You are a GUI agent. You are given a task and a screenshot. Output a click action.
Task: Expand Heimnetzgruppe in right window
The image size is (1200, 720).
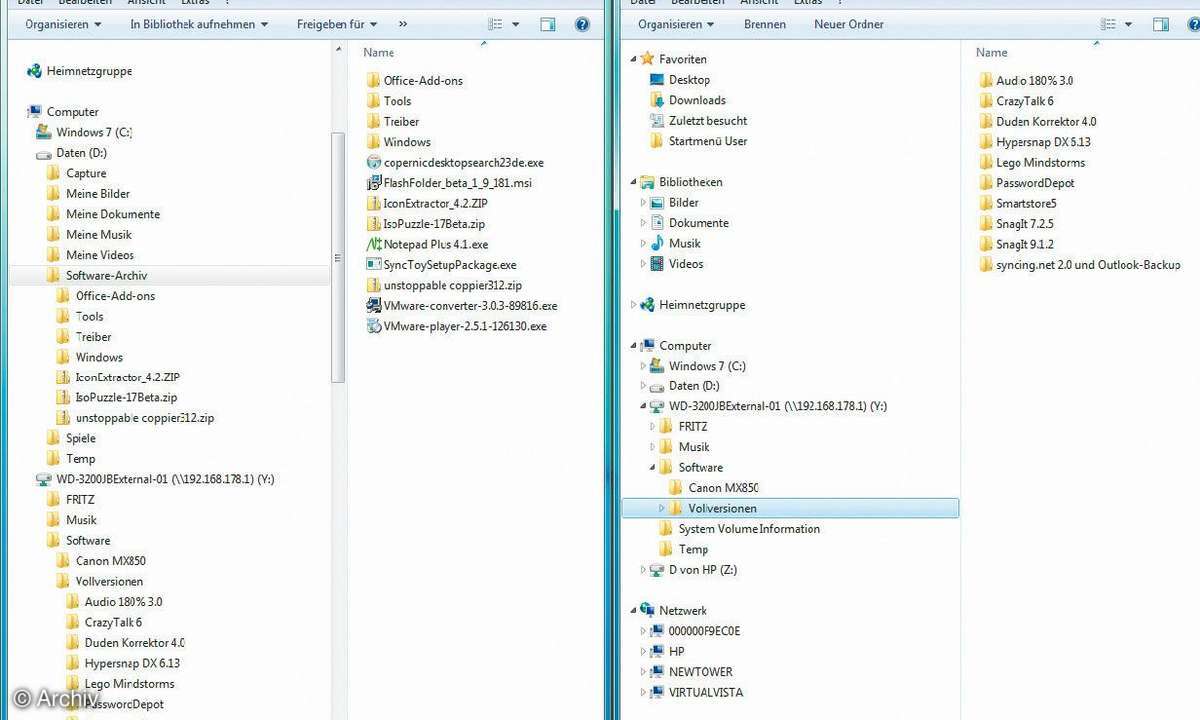[x=633, y=305]
